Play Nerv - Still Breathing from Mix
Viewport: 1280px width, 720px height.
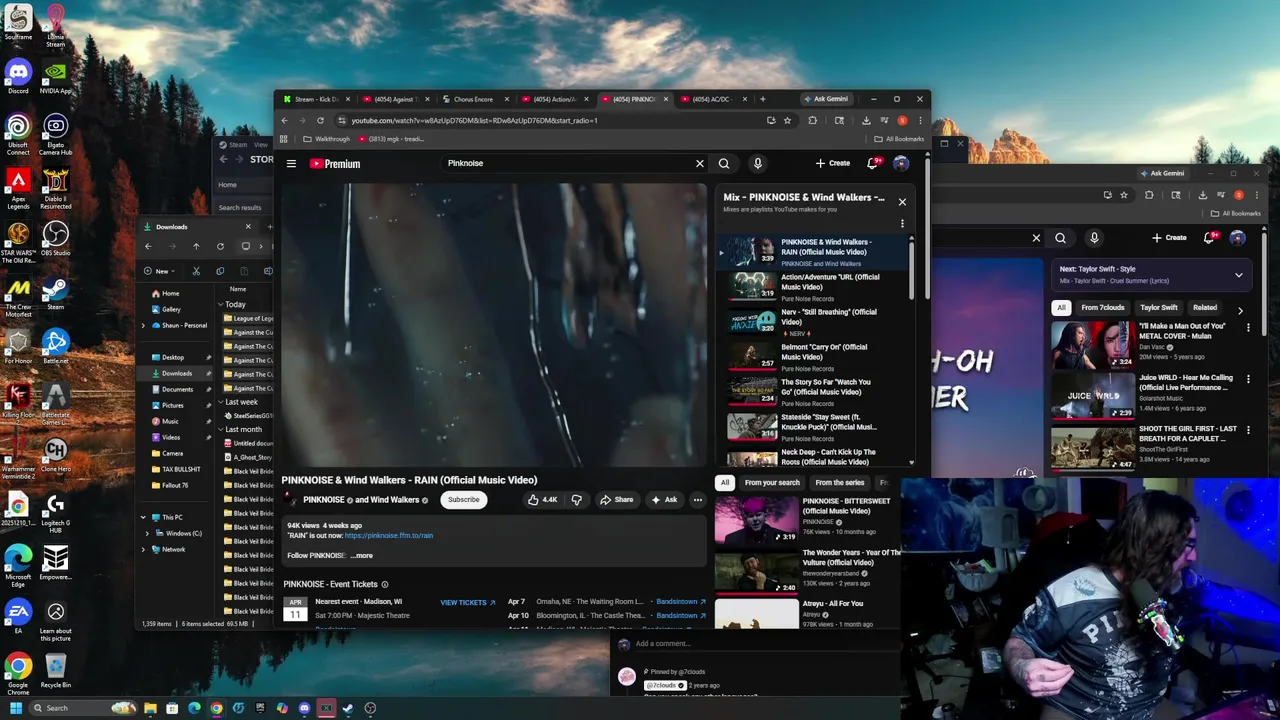coord(814,321)
